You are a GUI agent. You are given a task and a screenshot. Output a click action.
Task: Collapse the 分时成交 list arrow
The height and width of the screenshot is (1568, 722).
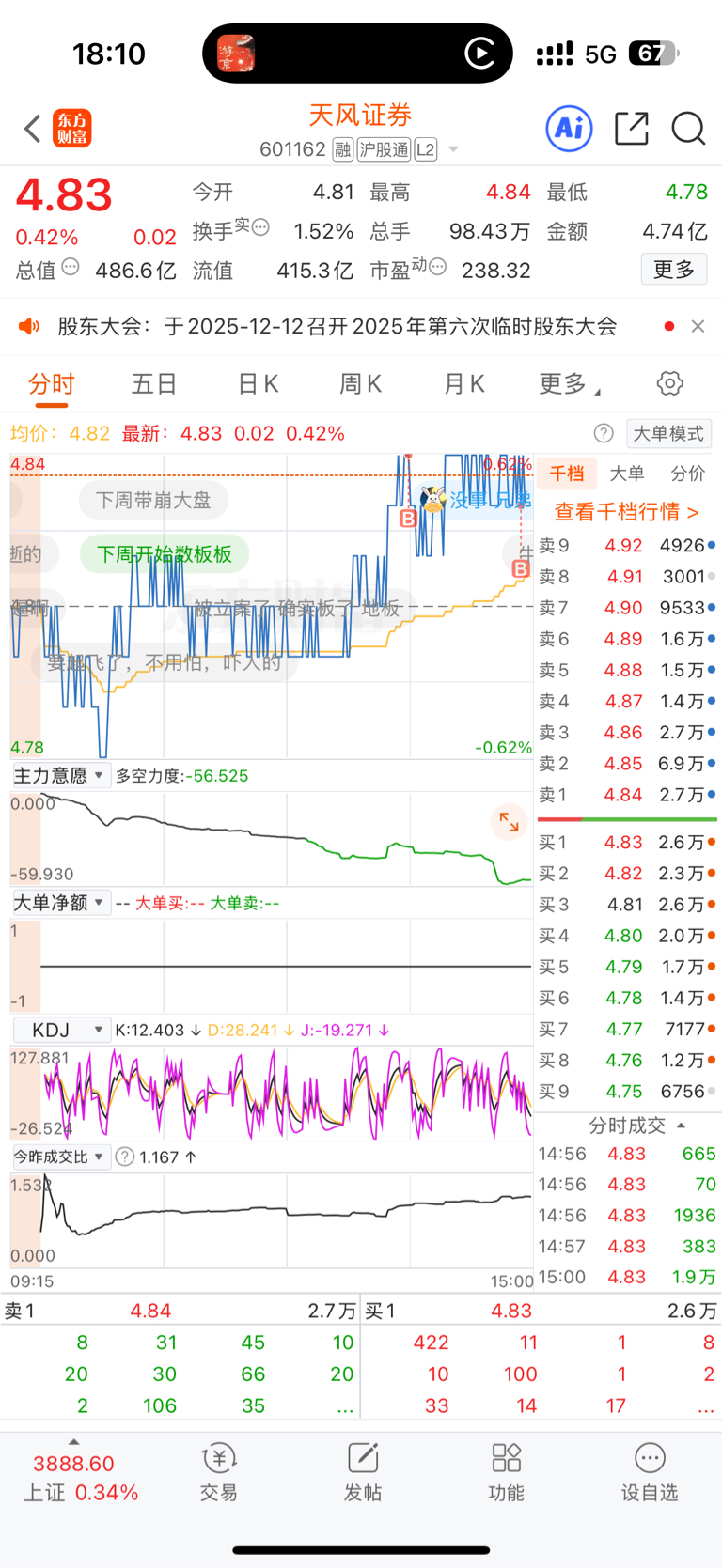[x=681, y=1125]
